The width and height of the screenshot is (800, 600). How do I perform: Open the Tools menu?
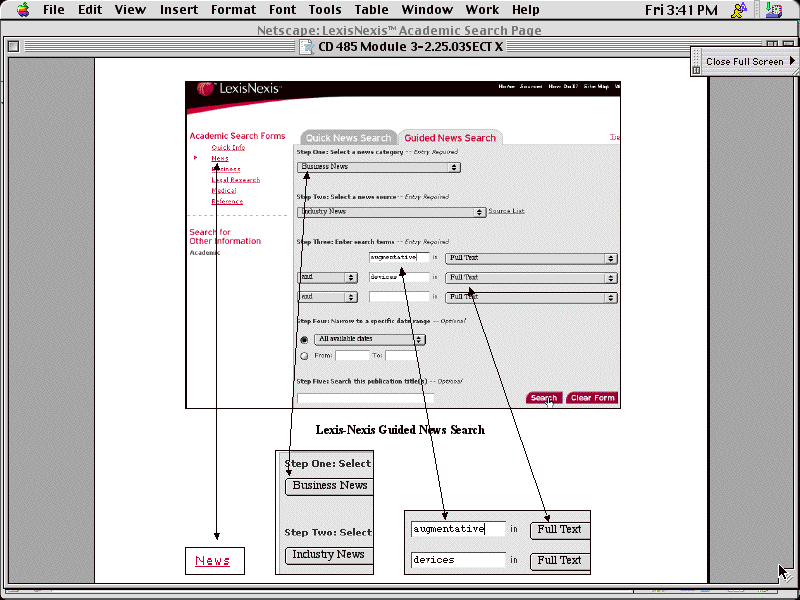324,10
